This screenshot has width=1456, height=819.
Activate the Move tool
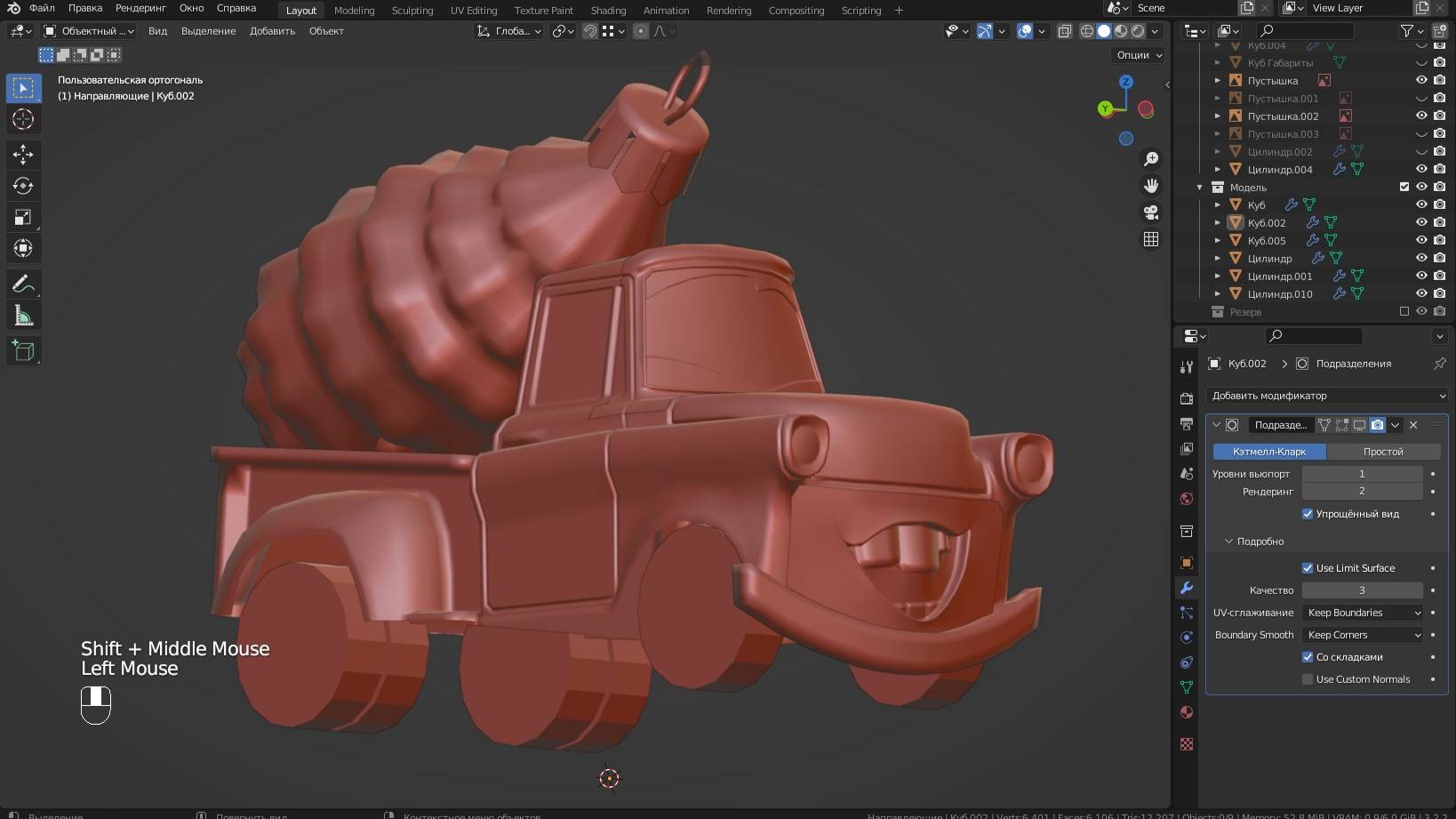point(23,155)
